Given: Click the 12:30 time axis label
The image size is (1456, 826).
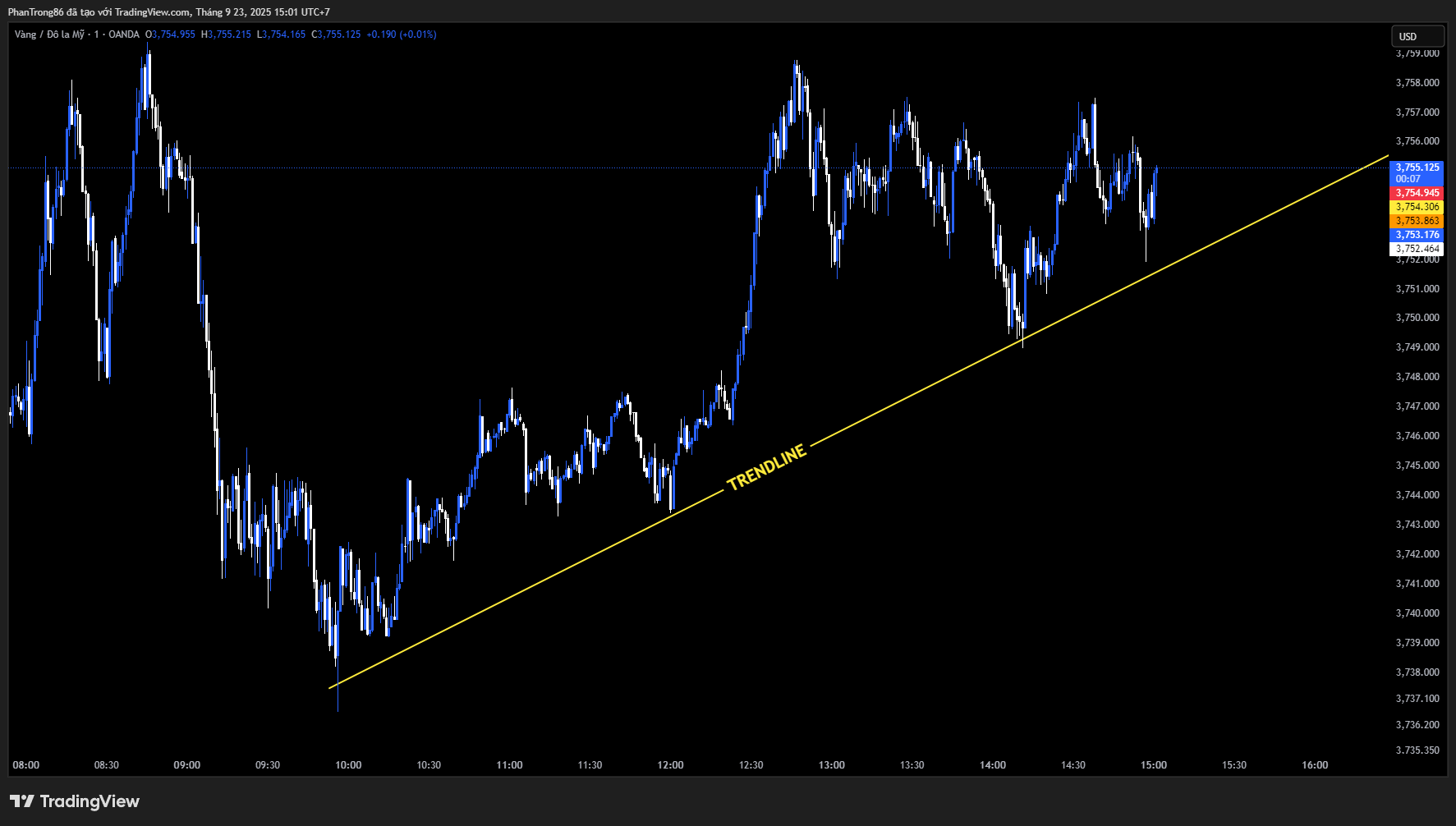Looking at the screenshot, I should (751, 765).
